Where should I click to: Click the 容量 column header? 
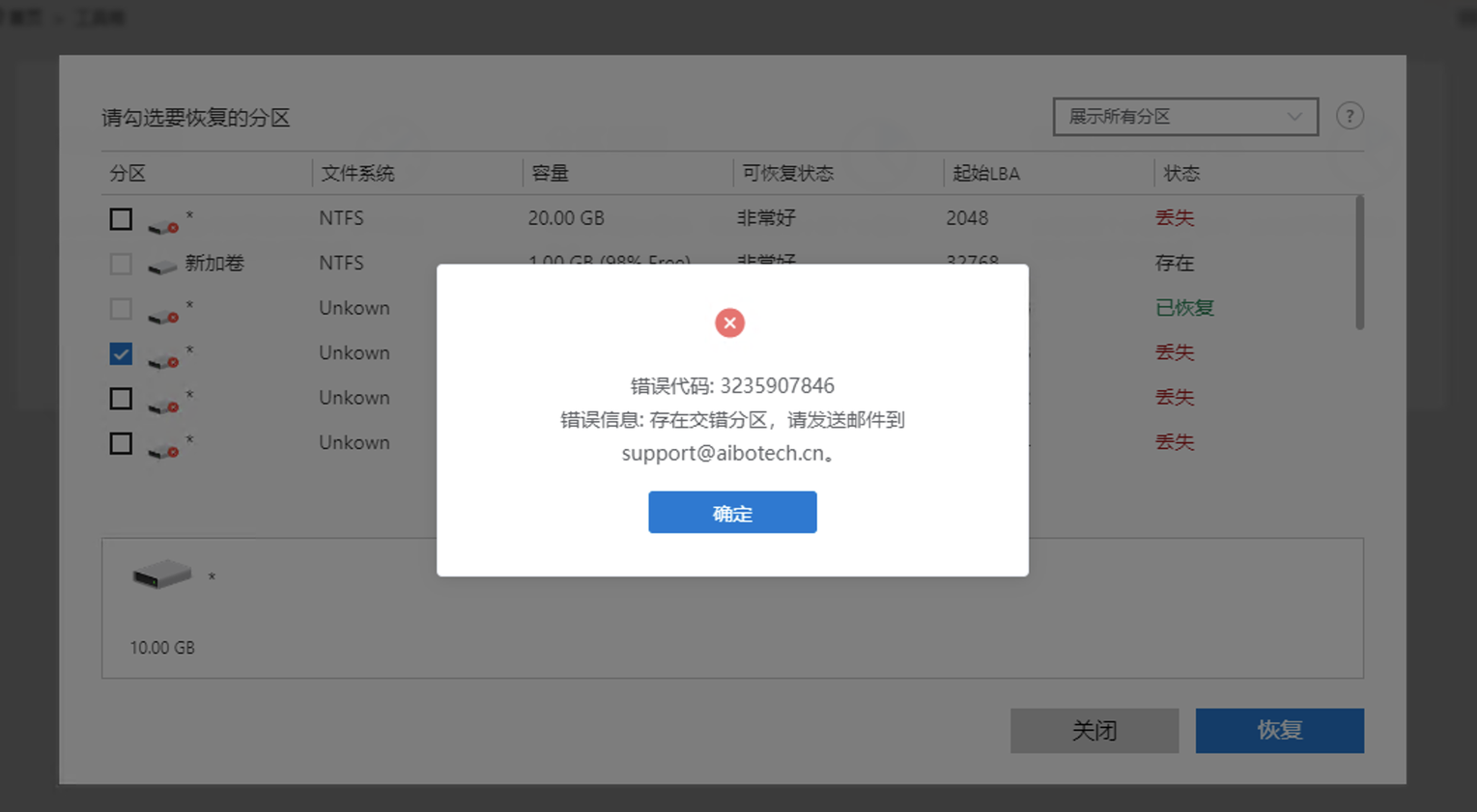pos(550,174)
